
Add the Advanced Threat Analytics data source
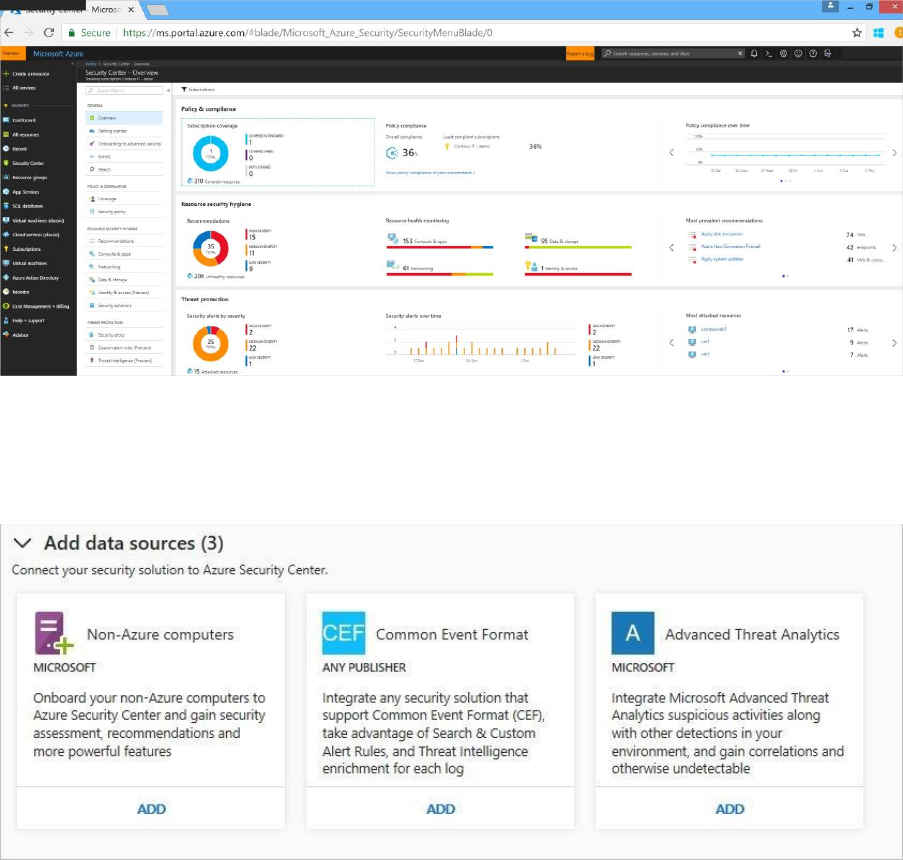[x=730, y=809]
